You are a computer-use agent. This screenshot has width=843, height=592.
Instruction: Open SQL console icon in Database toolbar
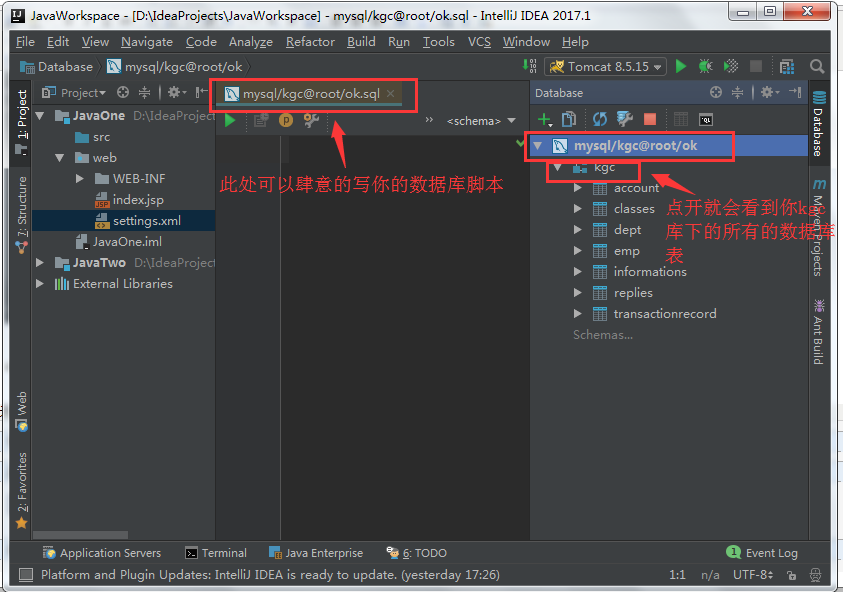coord(706,119)
